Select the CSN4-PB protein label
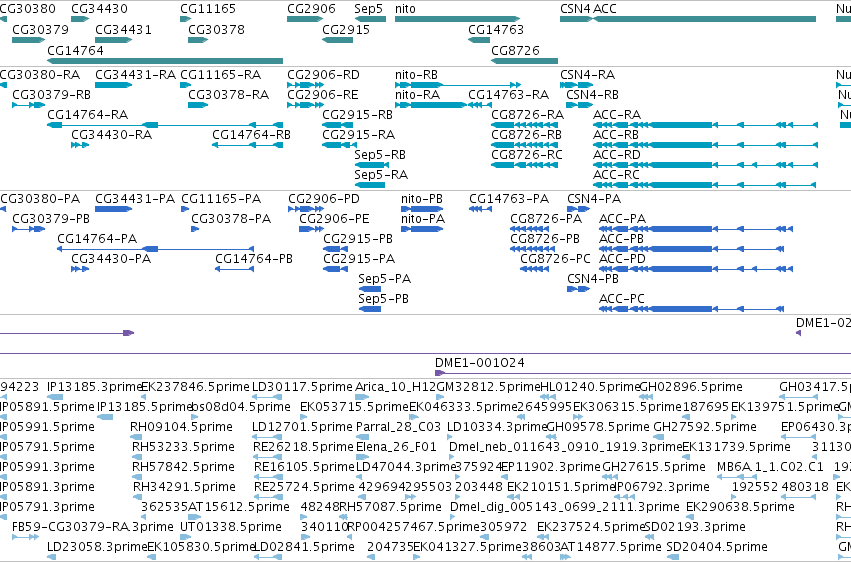 click(x=593, y=279)
